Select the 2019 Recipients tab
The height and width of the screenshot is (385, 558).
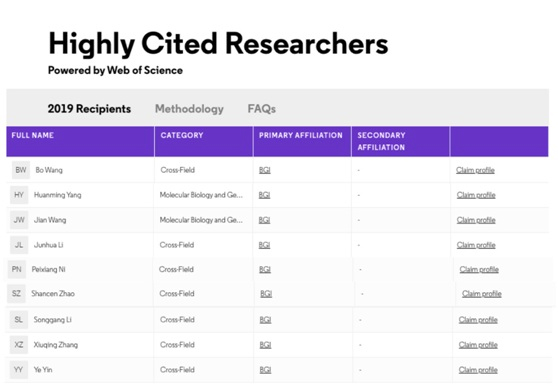(x=89, y=109)
